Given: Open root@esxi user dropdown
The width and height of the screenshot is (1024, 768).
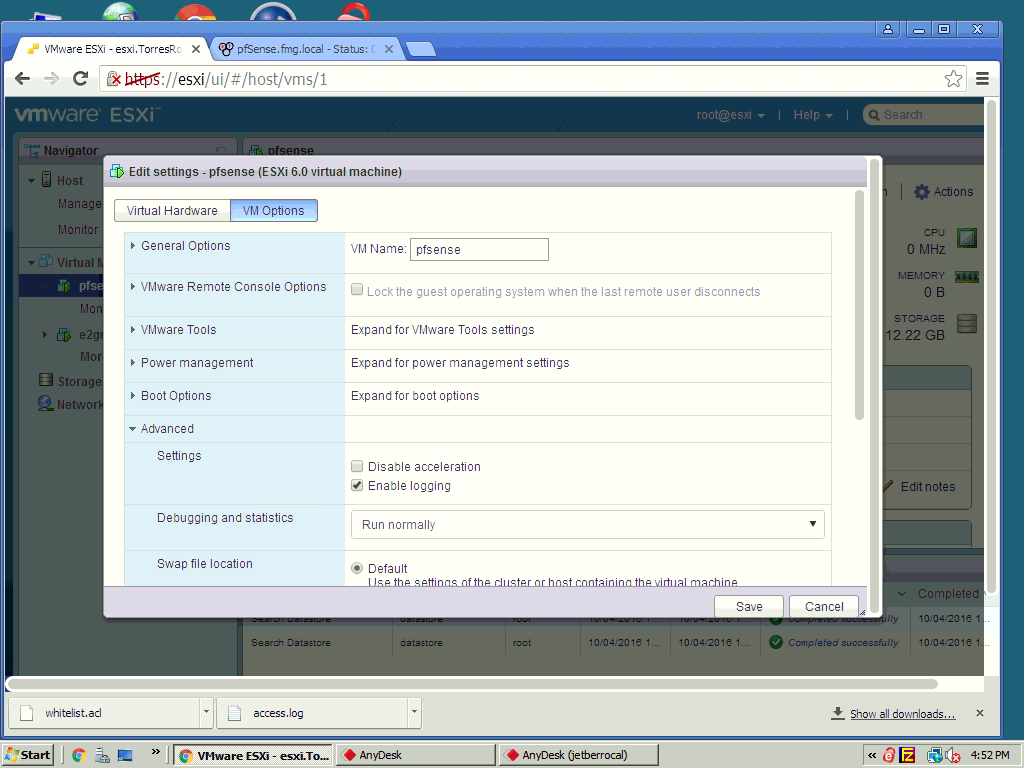Looking at the screenshot, I should (730, 115).
